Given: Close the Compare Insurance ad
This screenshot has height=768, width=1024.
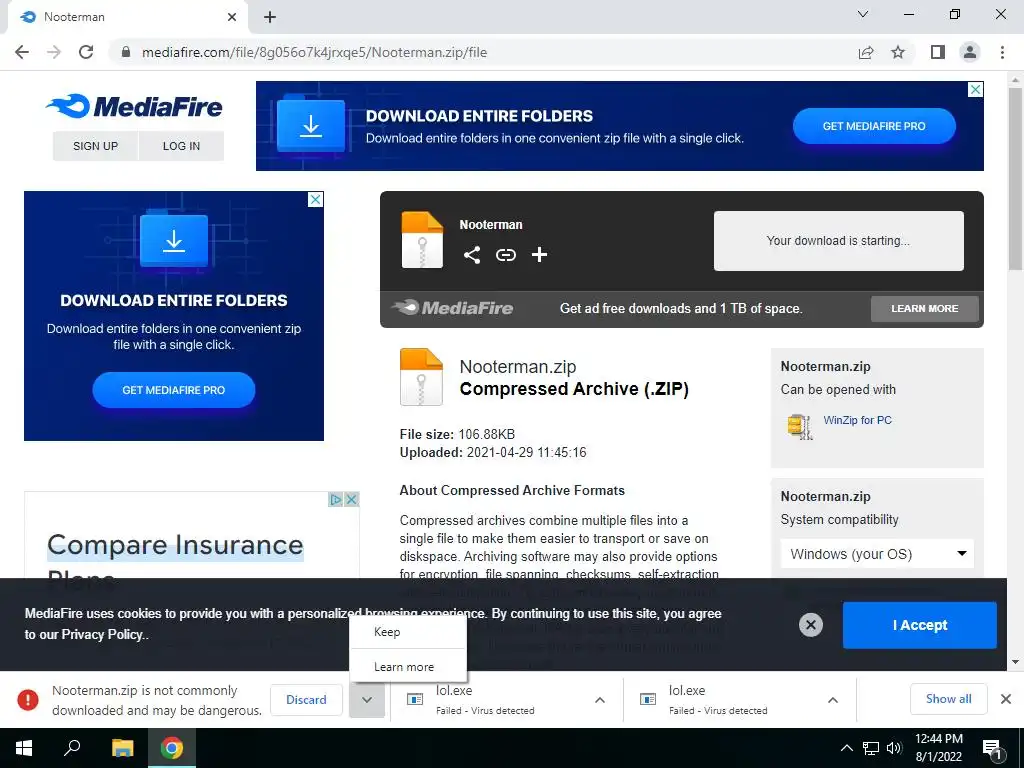Looking at the screenshot, I should [x=351, y=500].
